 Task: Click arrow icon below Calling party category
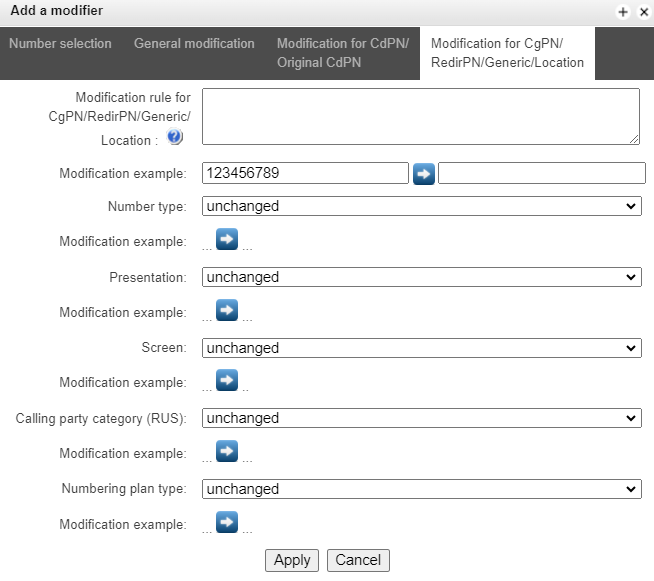point(227,452)
